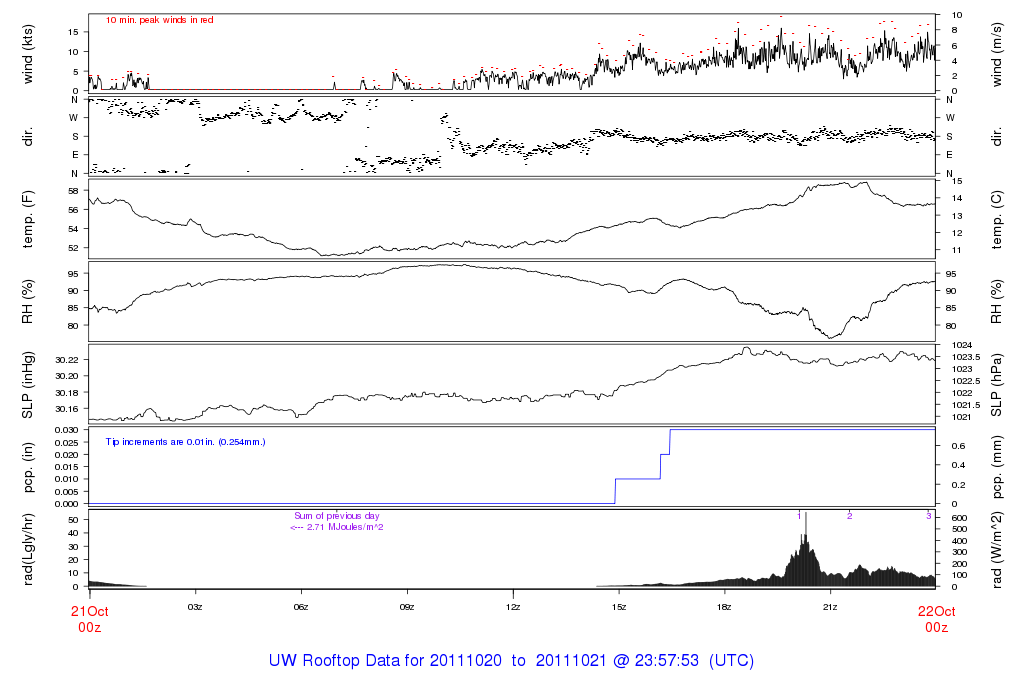1024x700 pixels.
Task: Click the '15z' time tick label
Action: (x=618, y=607)
